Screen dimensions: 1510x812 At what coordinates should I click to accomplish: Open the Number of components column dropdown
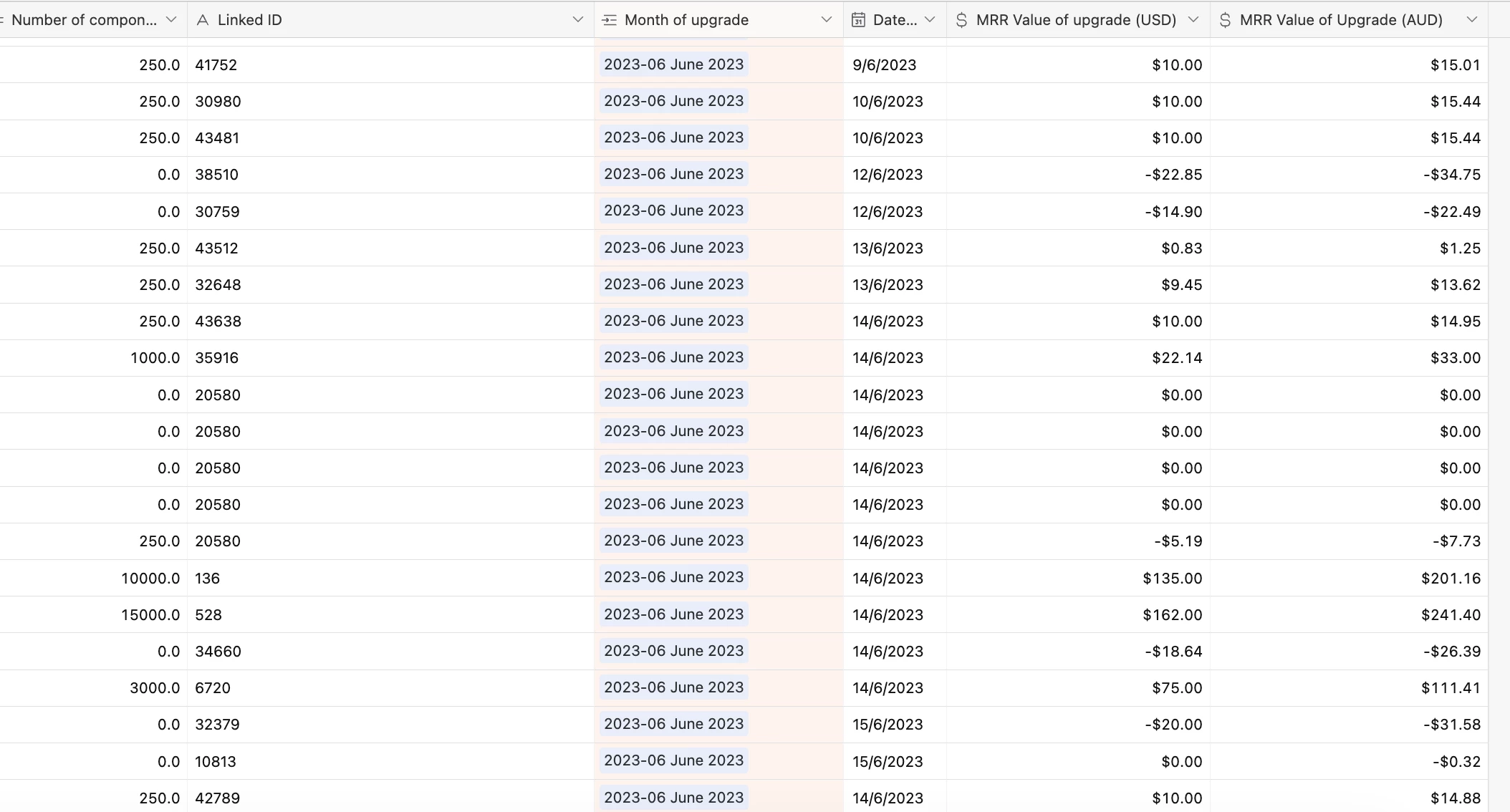171,20
